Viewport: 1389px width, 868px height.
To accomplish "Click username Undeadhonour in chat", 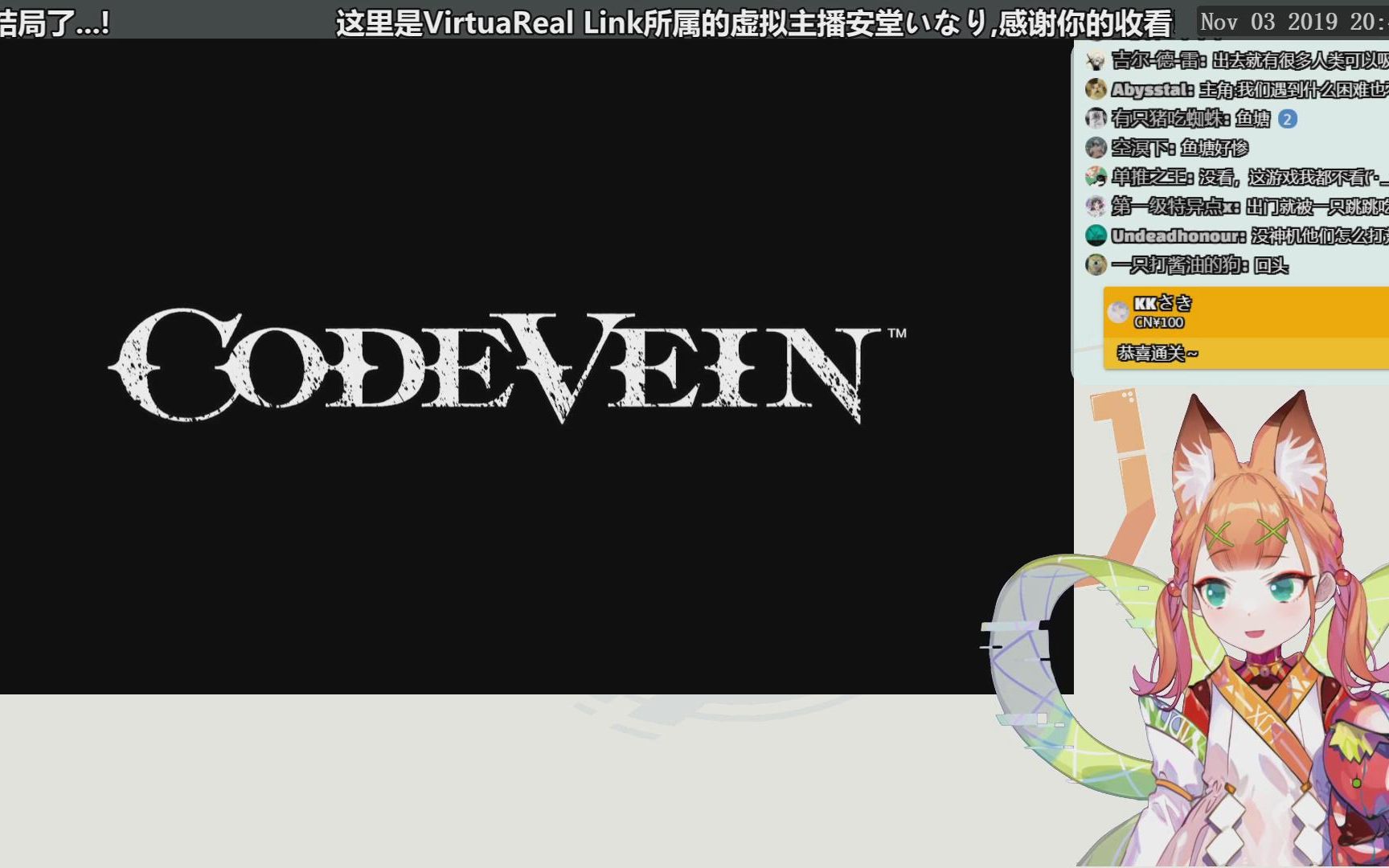I will pos(1178,235).
